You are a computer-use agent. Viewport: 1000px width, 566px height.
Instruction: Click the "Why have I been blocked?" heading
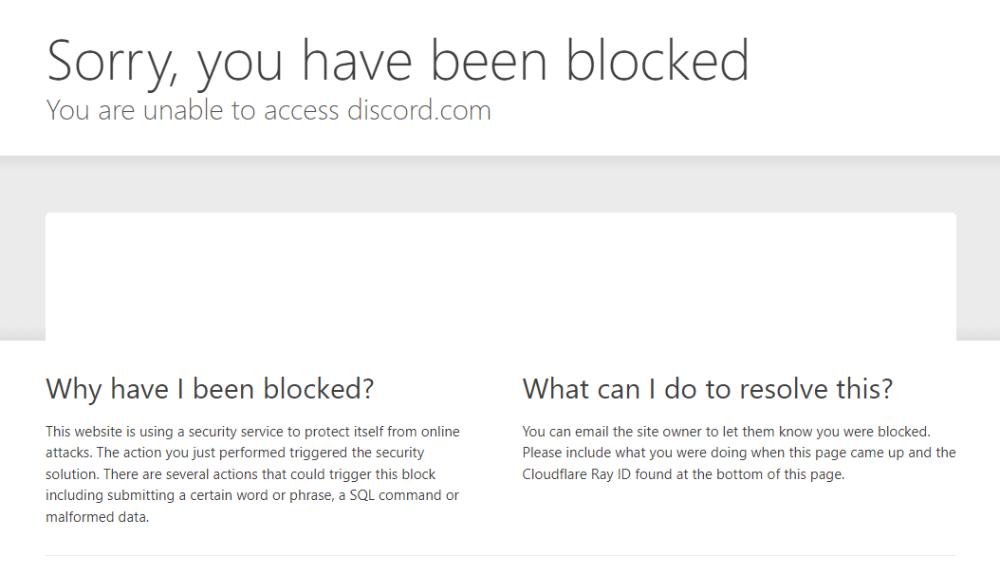(210, 388)
